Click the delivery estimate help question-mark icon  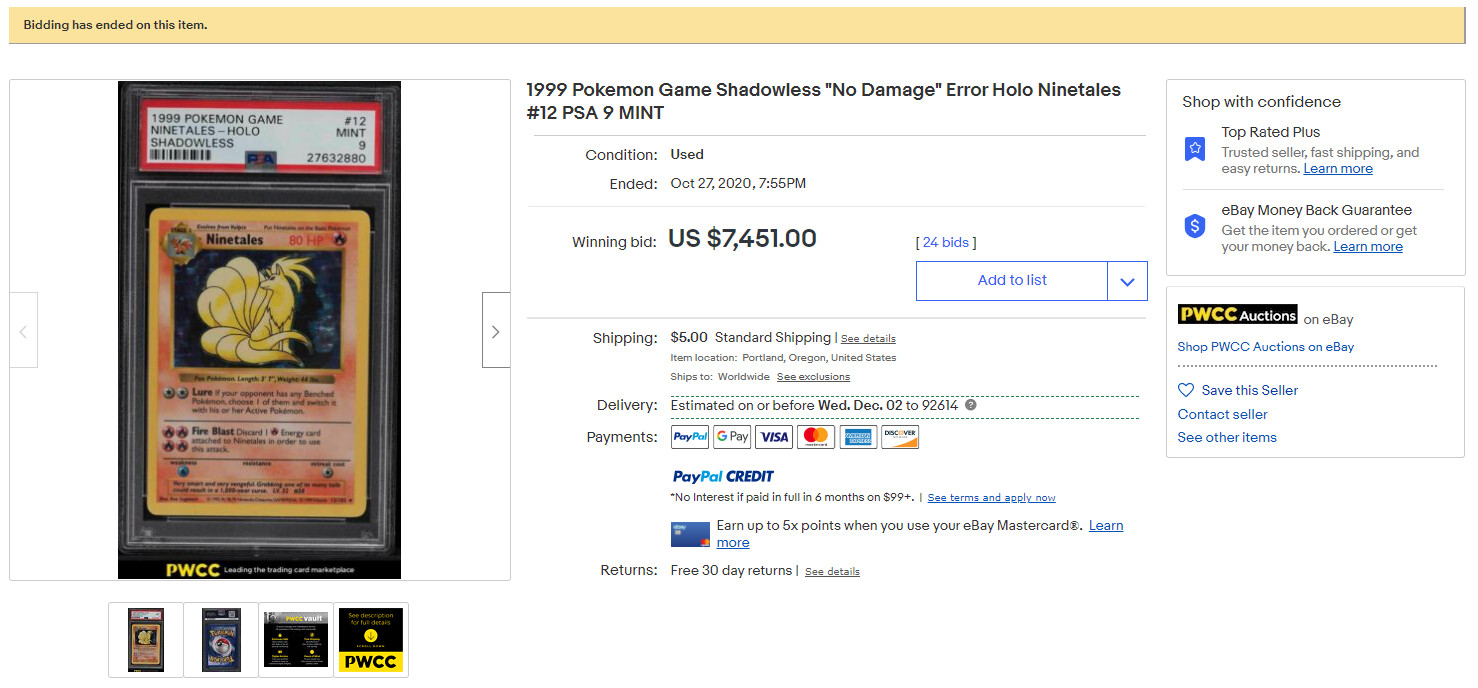click(970, 405)
